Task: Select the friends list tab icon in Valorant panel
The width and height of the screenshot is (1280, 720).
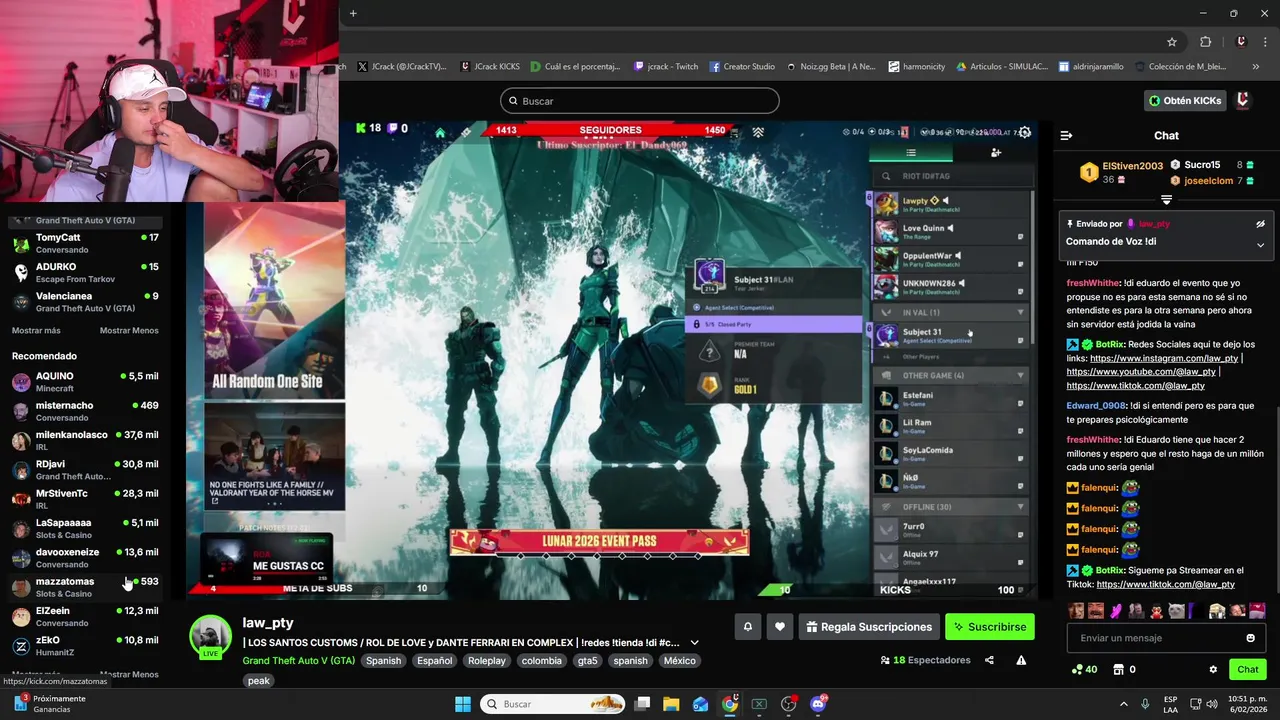Action: (910, 153)
